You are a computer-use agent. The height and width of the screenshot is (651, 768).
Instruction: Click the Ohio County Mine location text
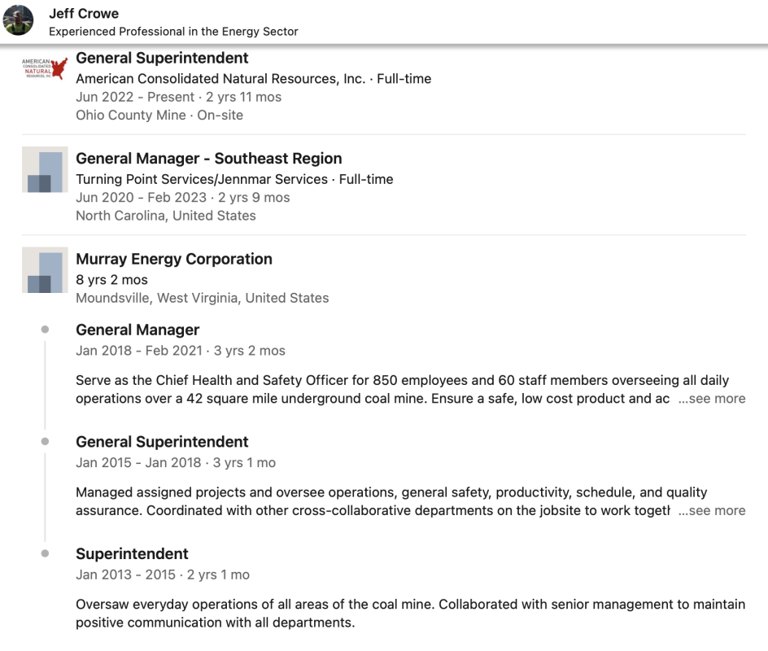[x=131, y=115]
